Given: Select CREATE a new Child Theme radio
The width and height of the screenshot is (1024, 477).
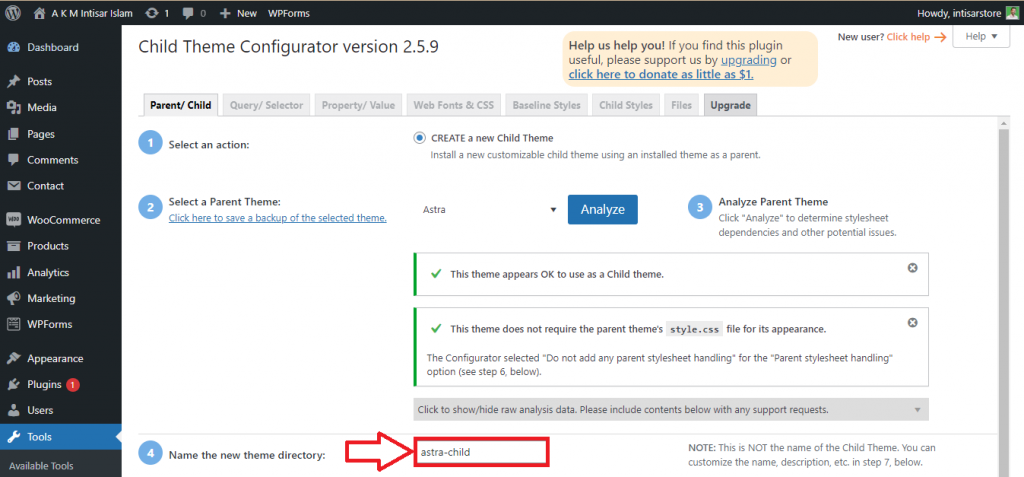Looking at the screenshot, I should click(x=419, y=138).
